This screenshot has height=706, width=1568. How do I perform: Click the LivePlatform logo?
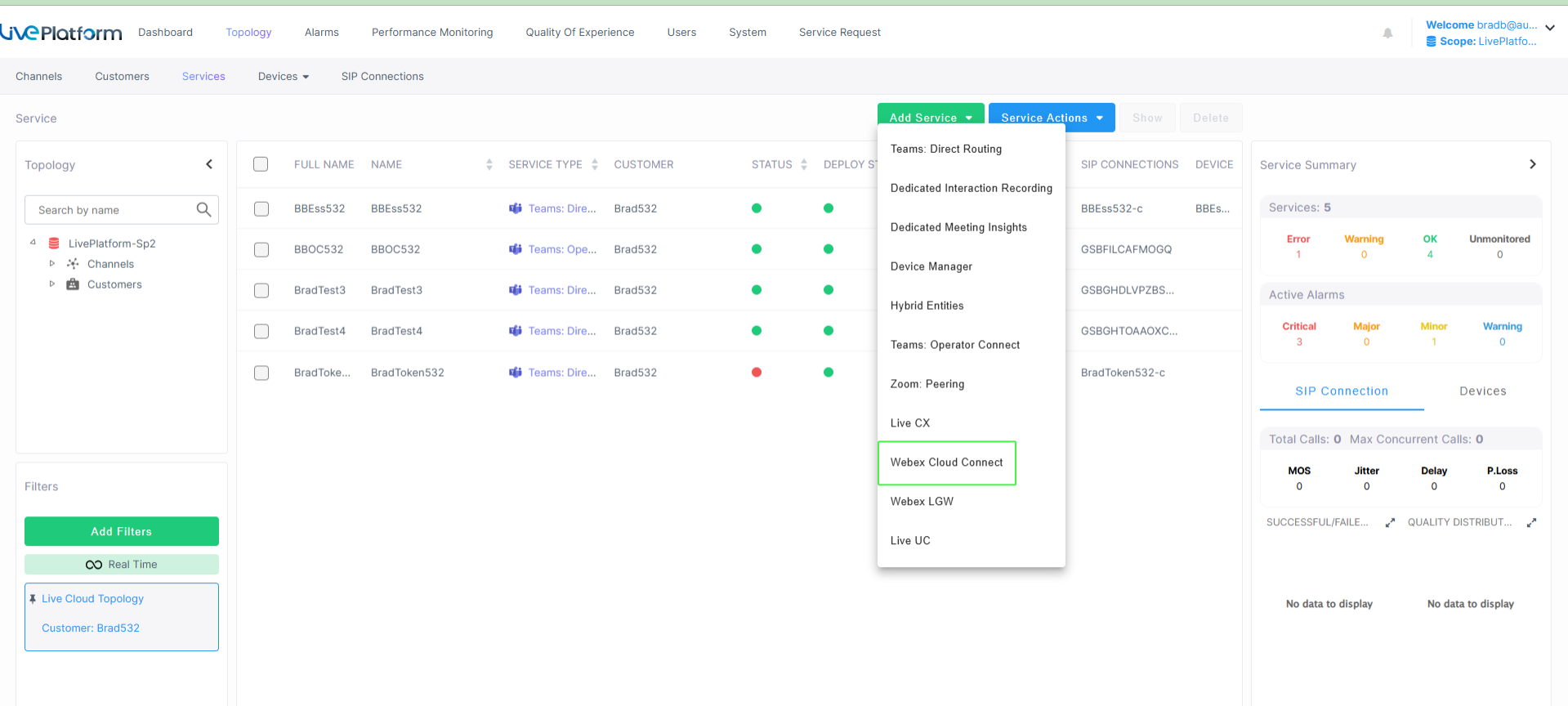[61, 33]
